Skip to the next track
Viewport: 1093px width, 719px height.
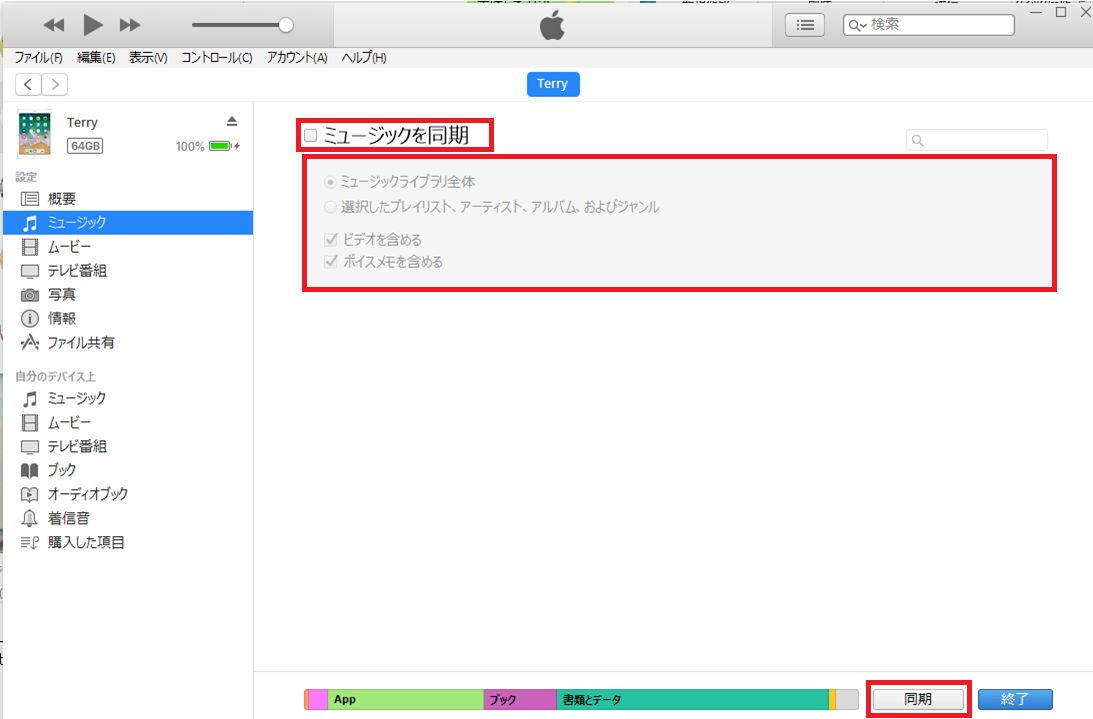click(x=130, y=25)
